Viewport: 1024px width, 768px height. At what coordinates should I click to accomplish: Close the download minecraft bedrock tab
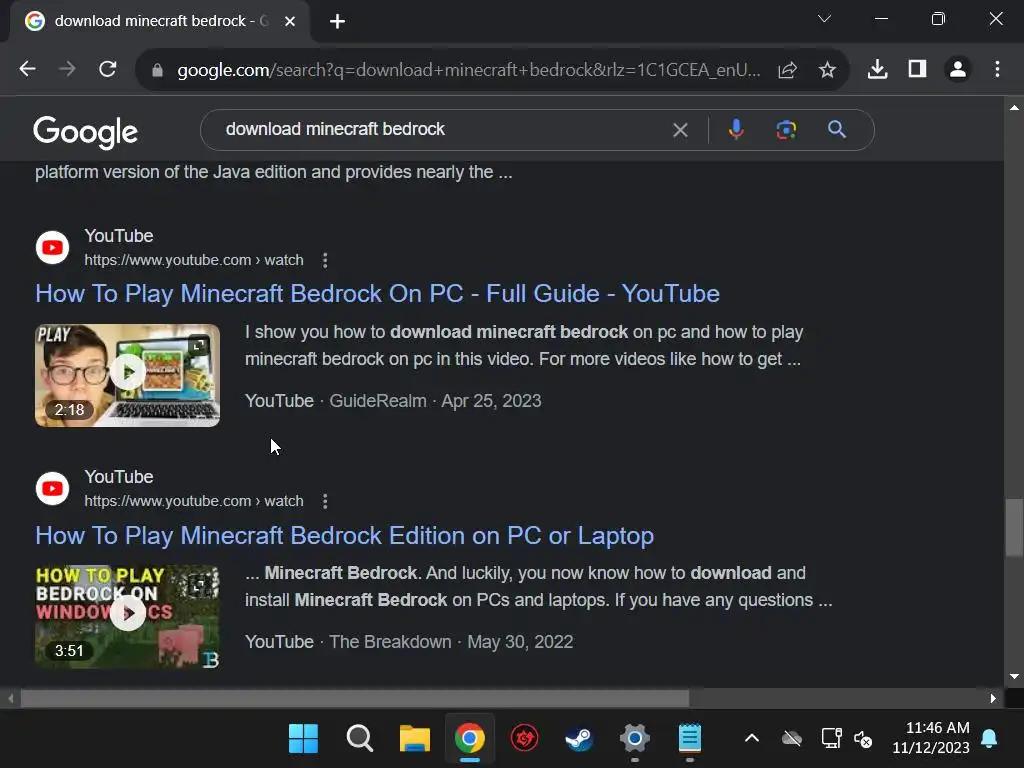290,22
